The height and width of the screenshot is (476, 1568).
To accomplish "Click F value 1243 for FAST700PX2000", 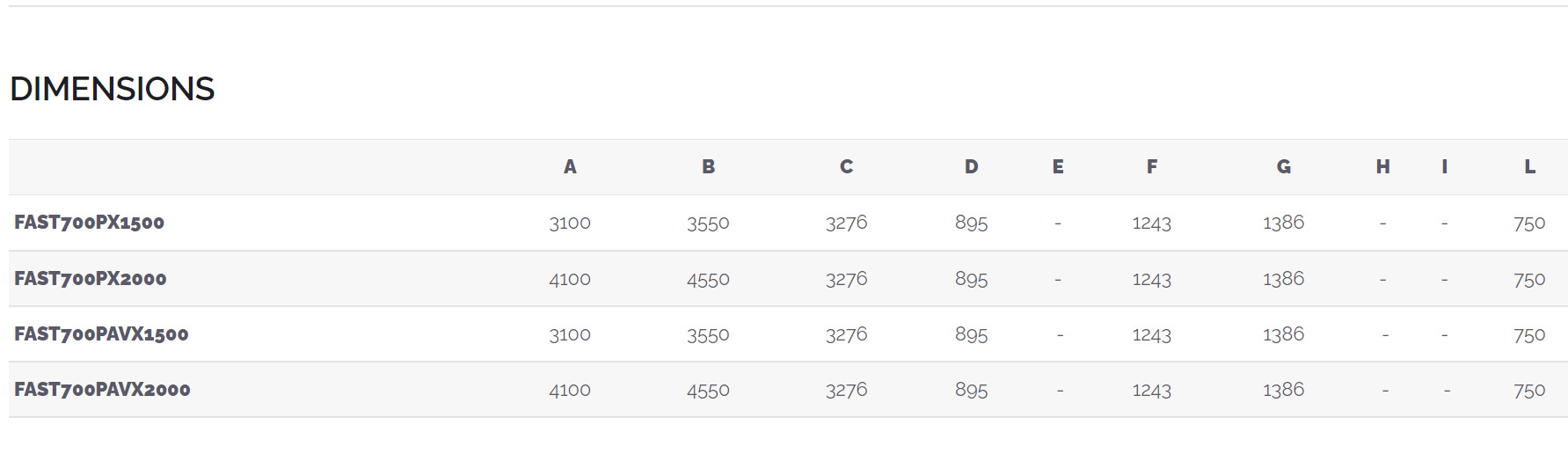I will (x=1152, y=280).
